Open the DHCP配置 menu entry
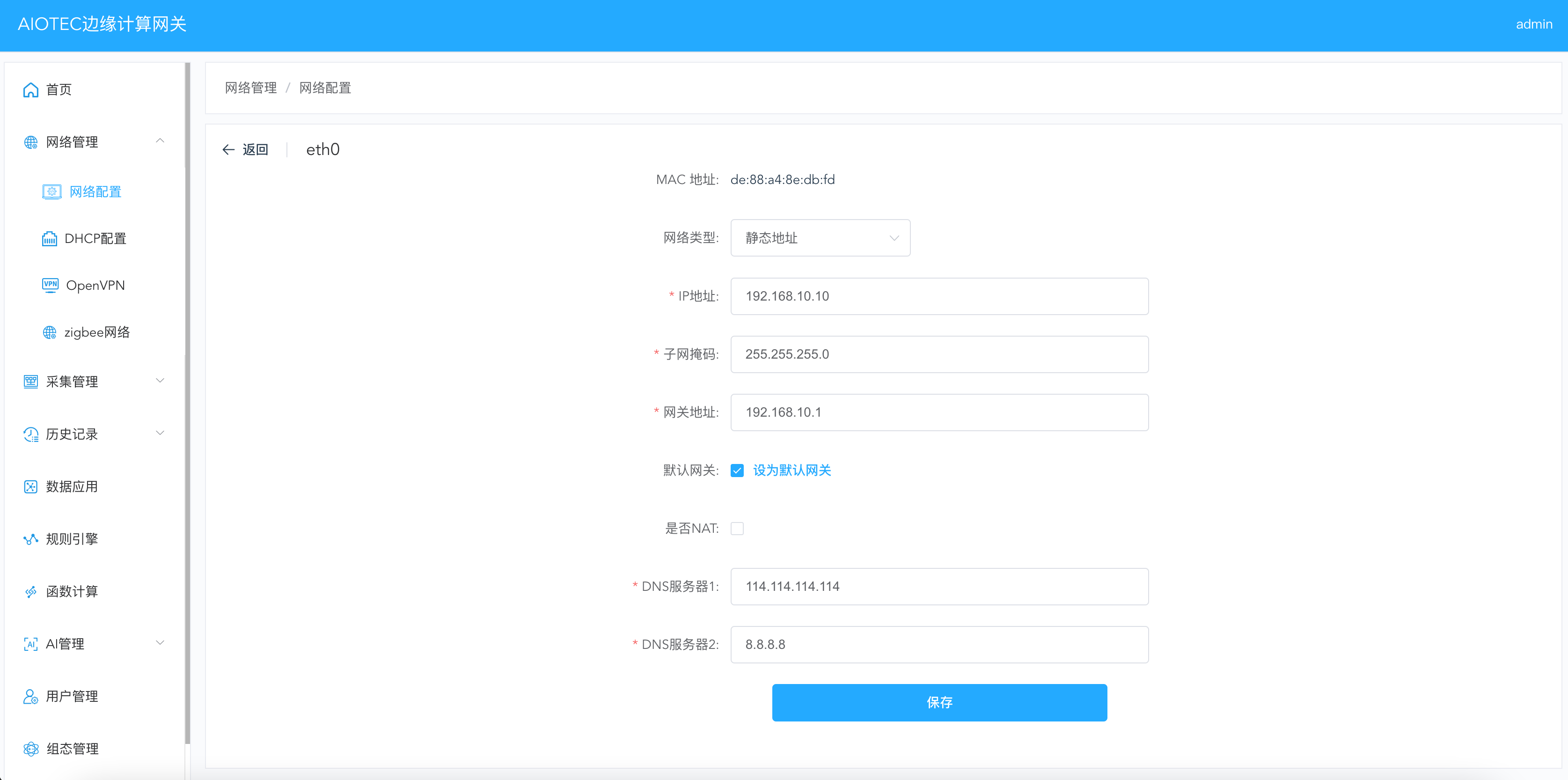This screenshot has height=780, width=1568. 95,239
